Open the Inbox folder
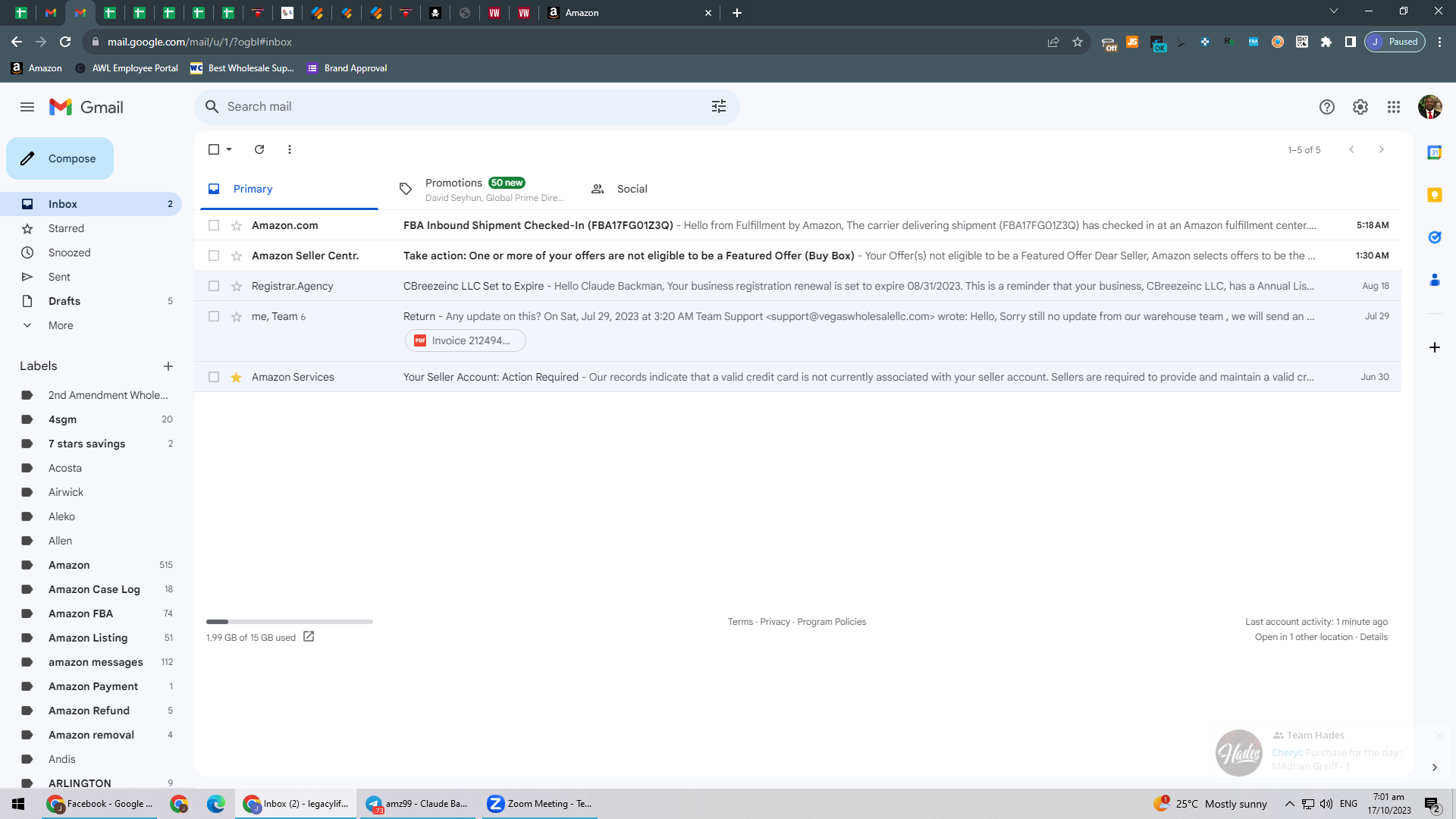The height and width of the screenshot is (819, 1456). [91, 204]
